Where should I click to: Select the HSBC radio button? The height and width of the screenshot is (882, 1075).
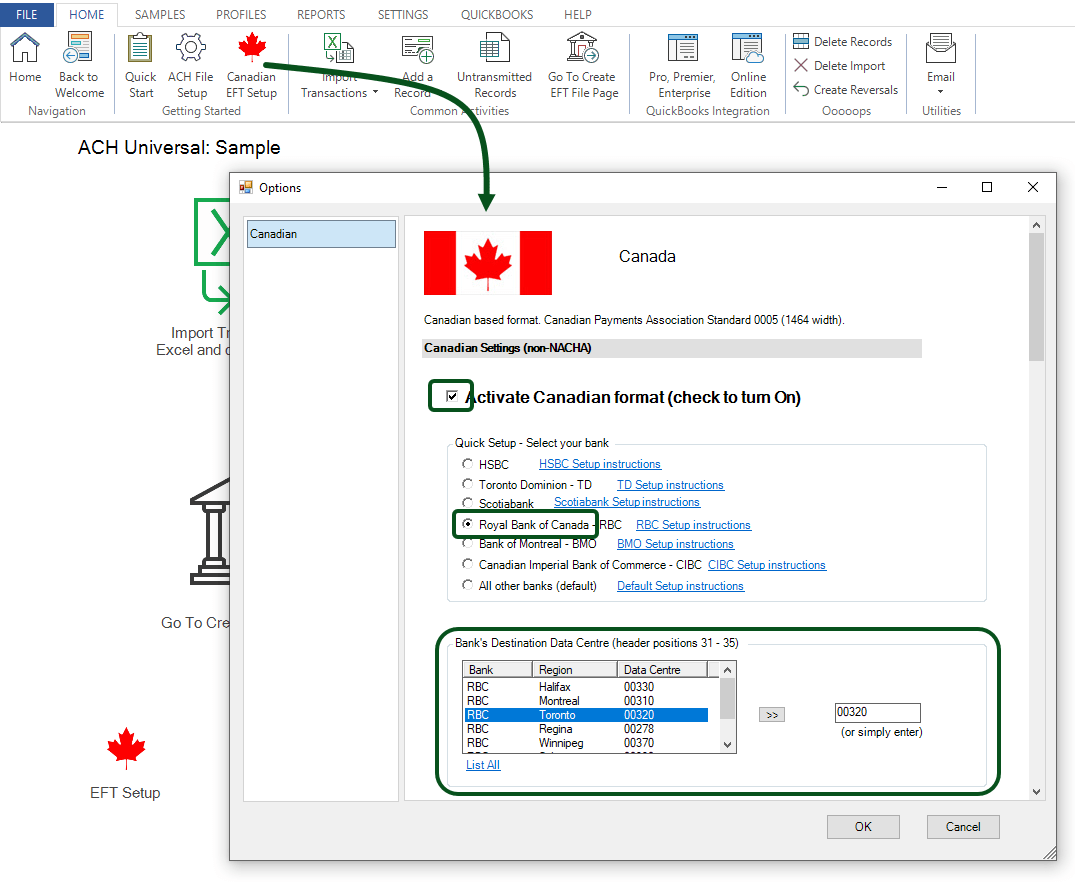click(467, 463)
